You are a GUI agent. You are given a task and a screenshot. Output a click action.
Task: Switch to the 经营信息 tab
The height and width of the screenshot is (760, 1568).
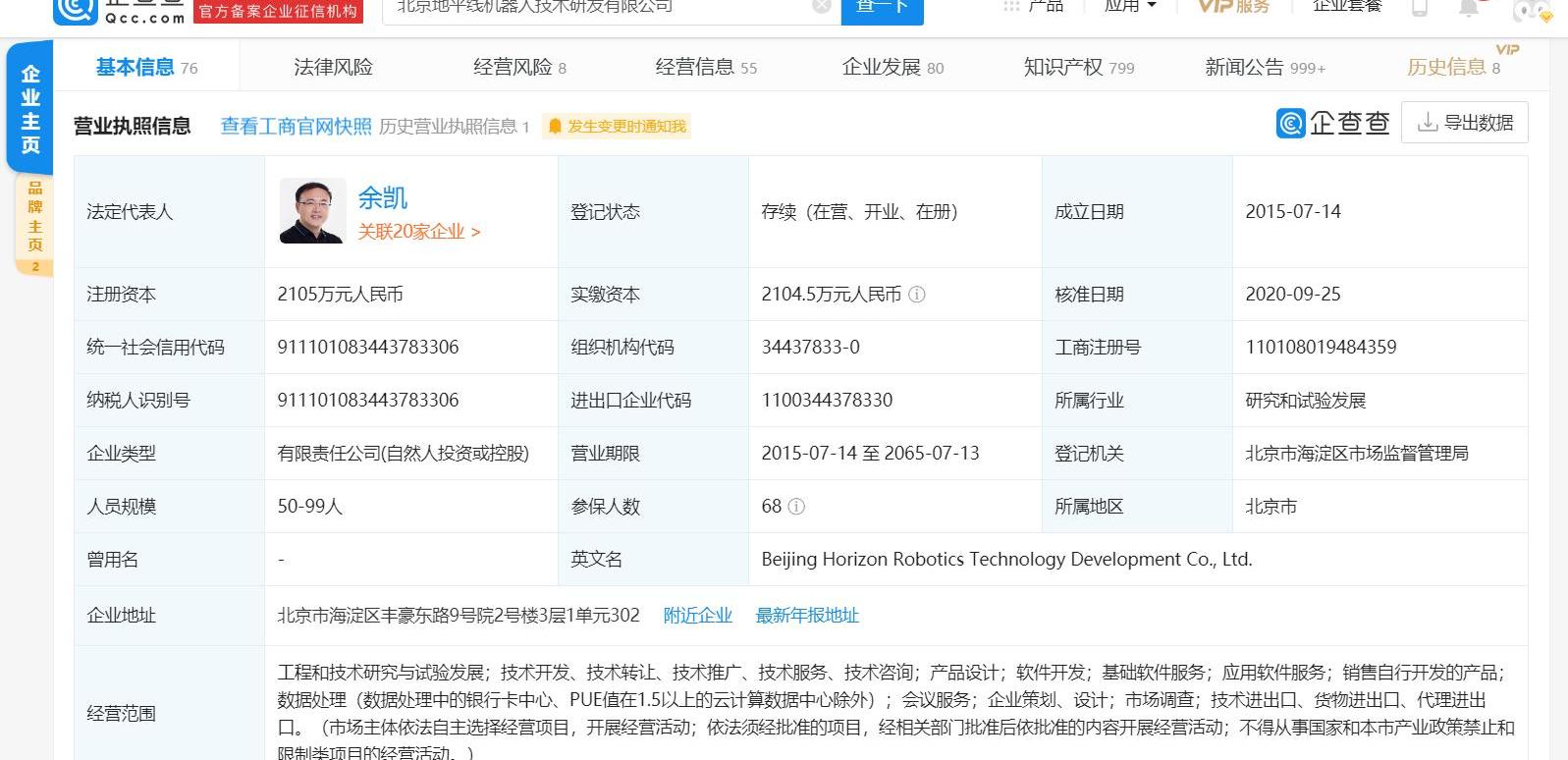706,67
